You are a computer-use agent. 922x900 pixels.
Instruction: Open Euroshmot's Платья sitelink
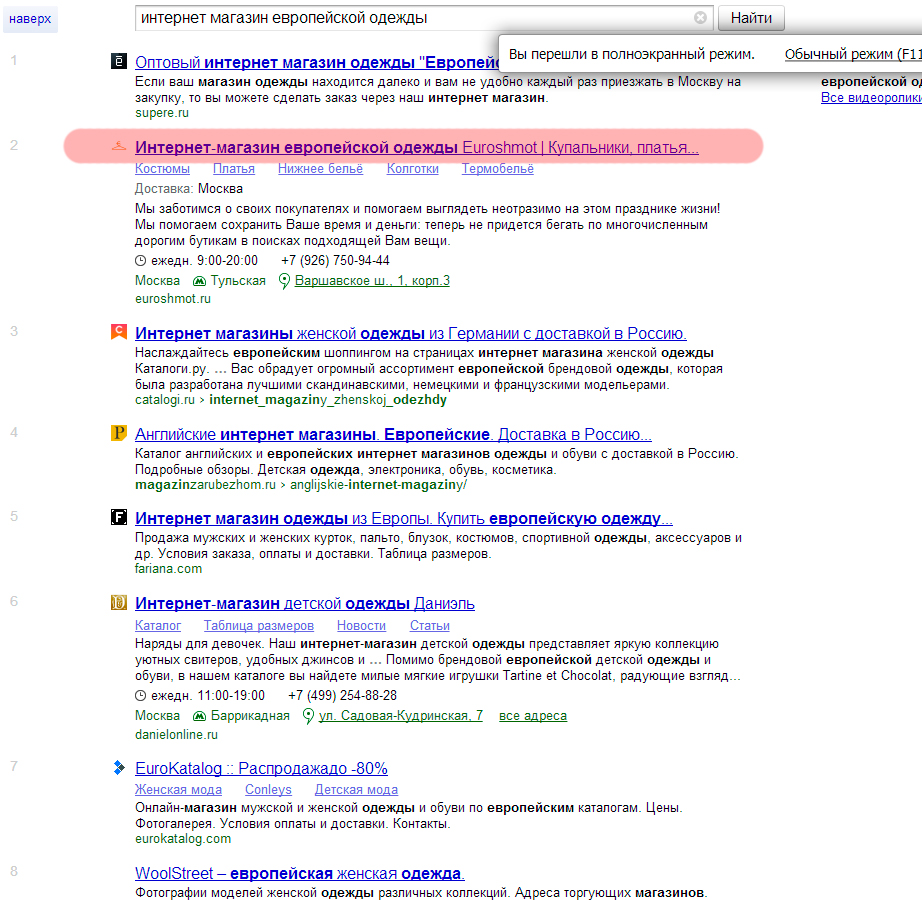(233, 169)
